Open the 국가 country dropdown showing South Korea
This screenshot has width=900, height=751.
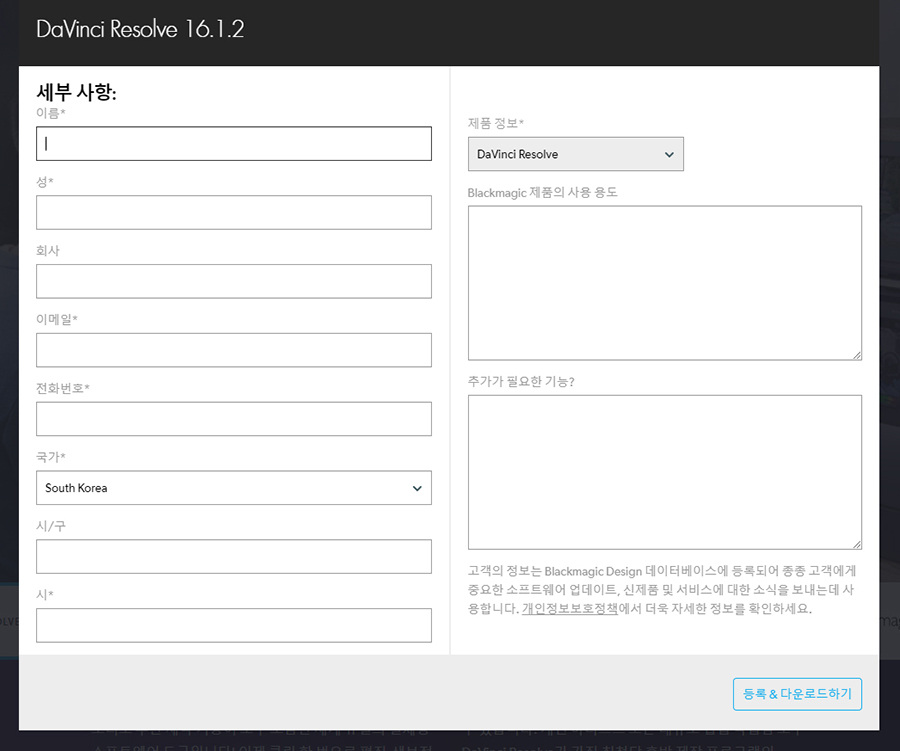[x=234, y=488]
